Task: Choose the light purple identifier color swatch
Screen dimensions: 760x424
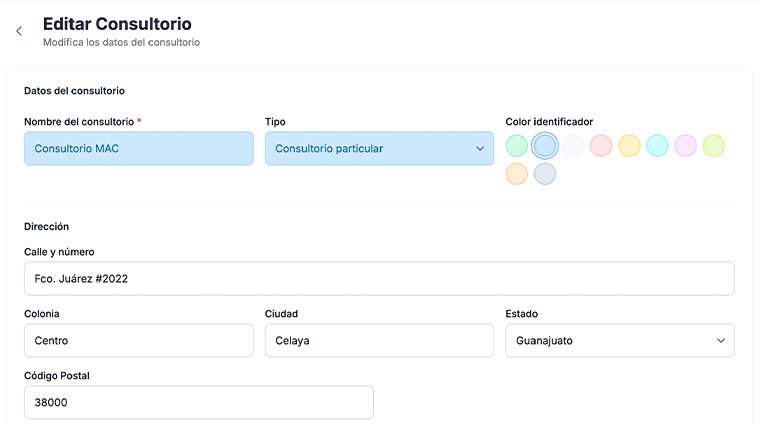Action: click(x=685, y=146)
